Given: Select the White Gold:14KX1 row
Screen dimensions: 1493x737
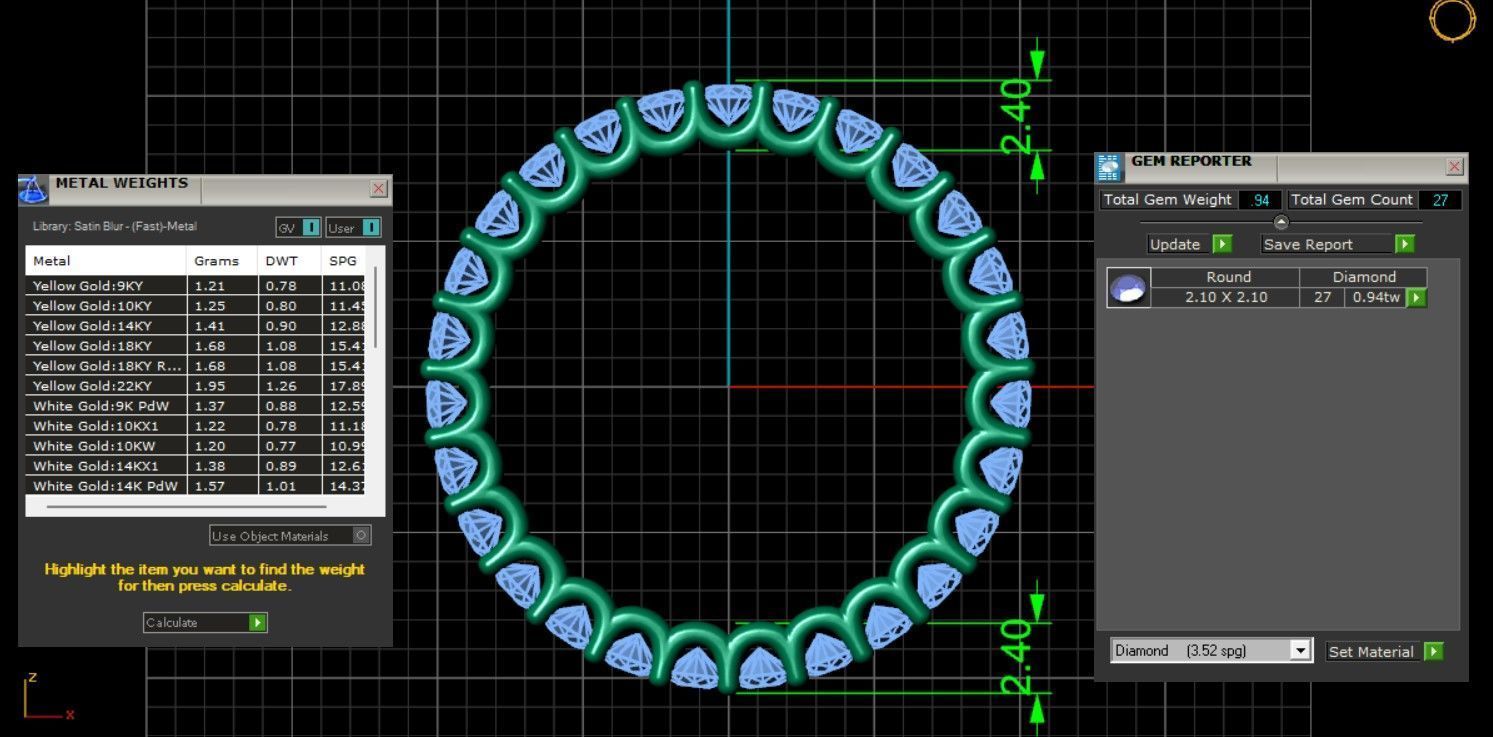Looking at the screenshot, I should pos(195,466).
